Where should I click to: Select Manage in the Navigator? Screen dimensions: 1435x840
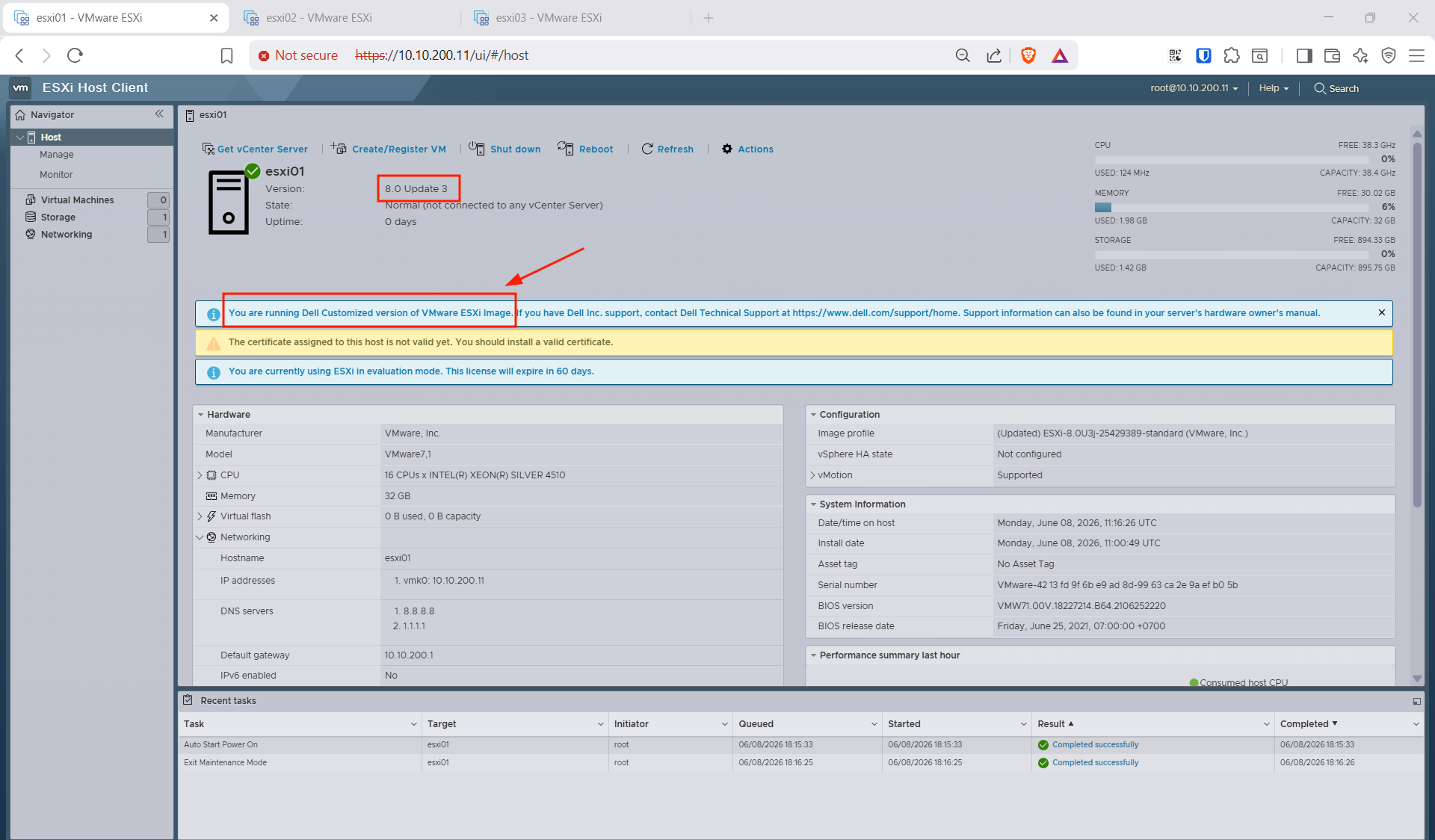coord(57,155)
